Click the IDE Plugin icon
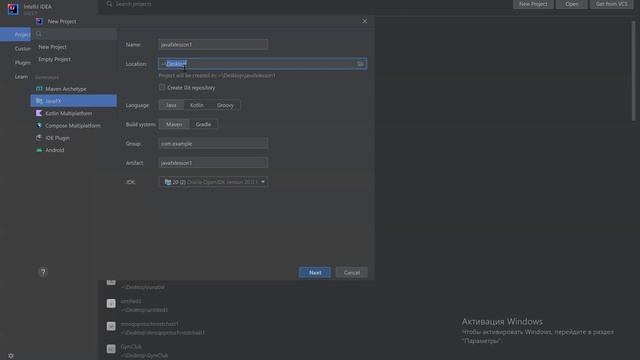Viewport: 640px width, 360px height. (39, 138)
